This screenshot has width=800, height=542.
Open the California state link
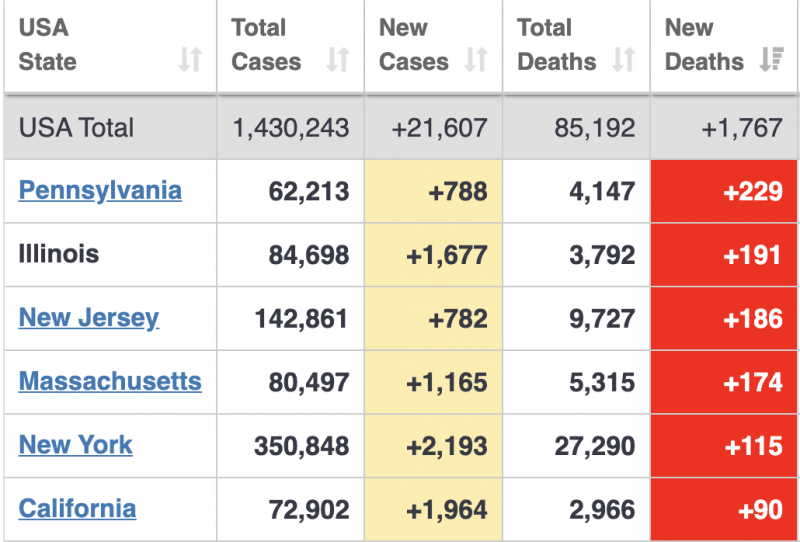pyautogui.click(x=77, y=508)
